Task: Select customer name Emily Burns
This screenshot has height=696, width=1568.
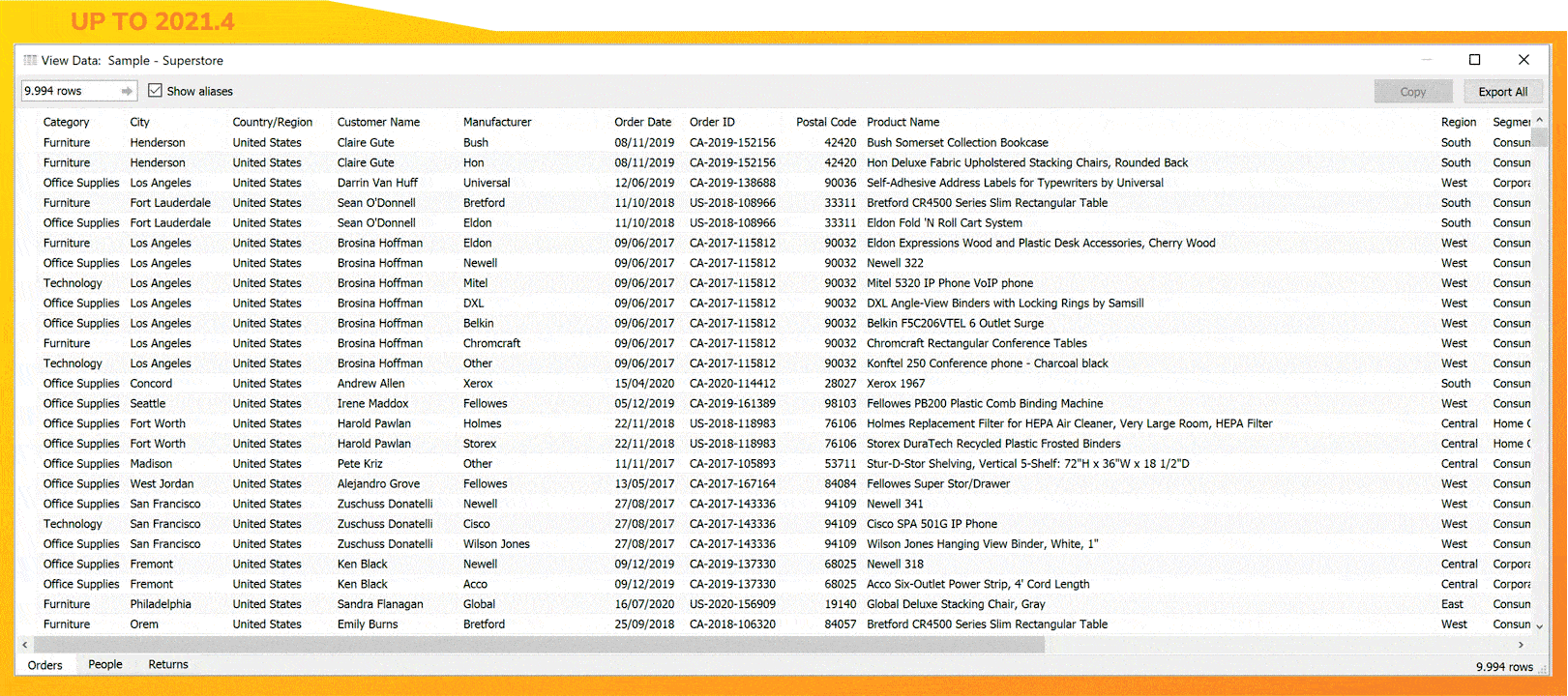Action: [368, 624]
